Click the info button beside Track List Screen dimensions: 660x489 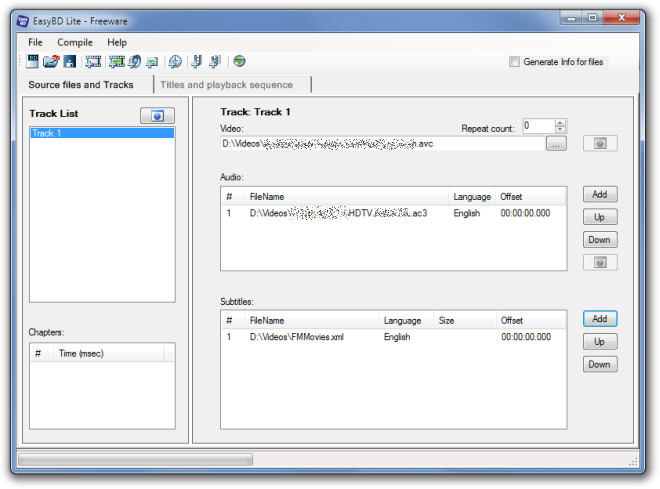pos(157,116)
